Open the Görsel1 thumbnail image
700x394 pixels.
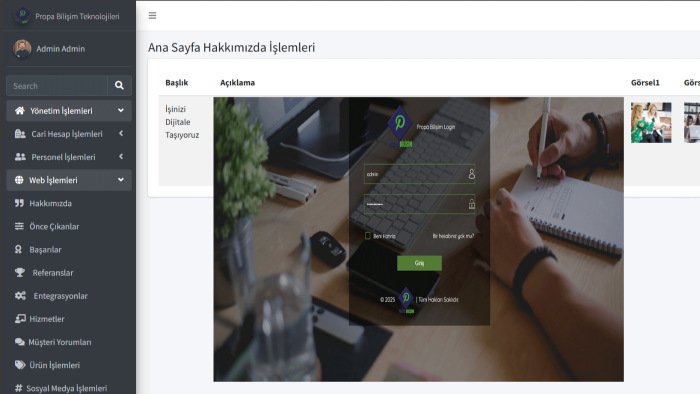pos(651,123)
